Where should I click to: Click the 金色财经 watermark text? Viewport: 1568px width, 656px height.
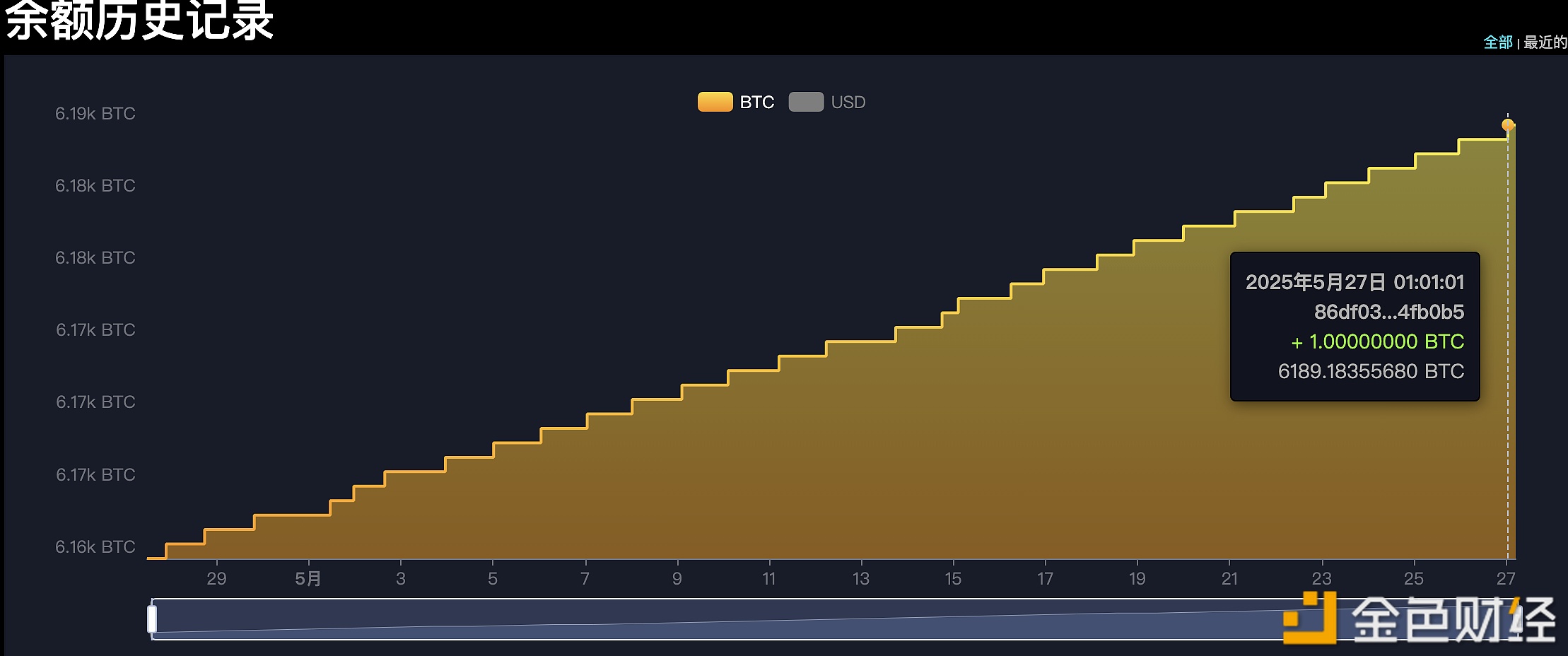[x=1453, y=620]
